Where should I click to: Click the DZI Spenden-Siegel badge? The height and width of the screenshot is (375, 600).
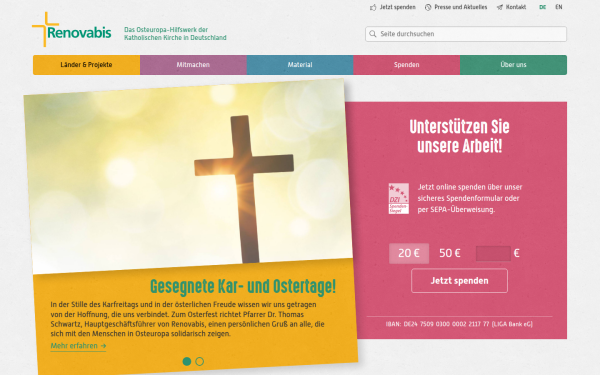coord(398,198)
